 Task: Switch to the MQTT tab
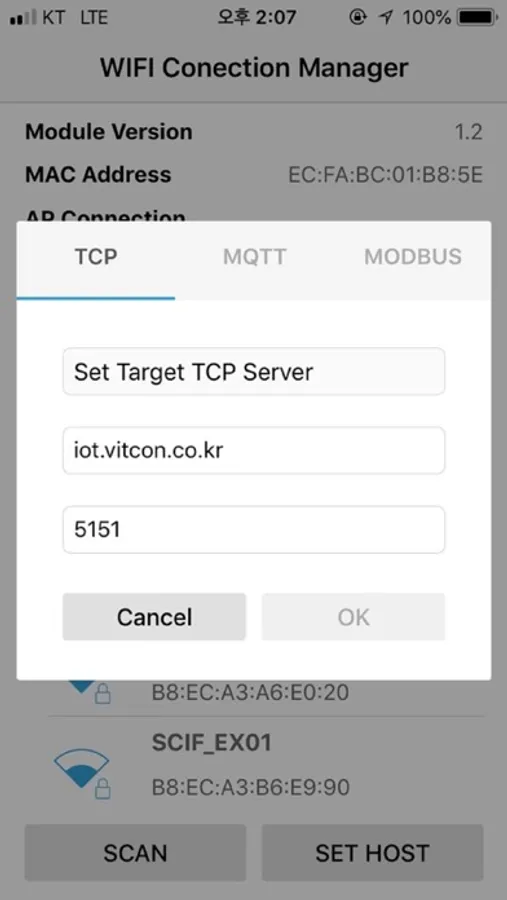tap(254, 257)
